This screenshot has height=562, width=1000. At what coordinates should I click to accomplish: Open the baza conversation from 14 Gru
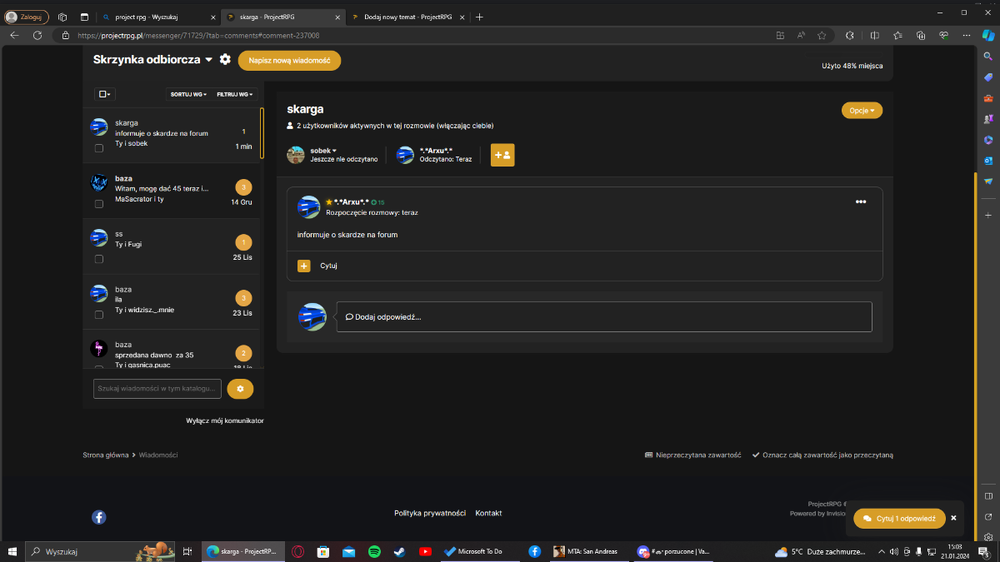coord(172,191)
